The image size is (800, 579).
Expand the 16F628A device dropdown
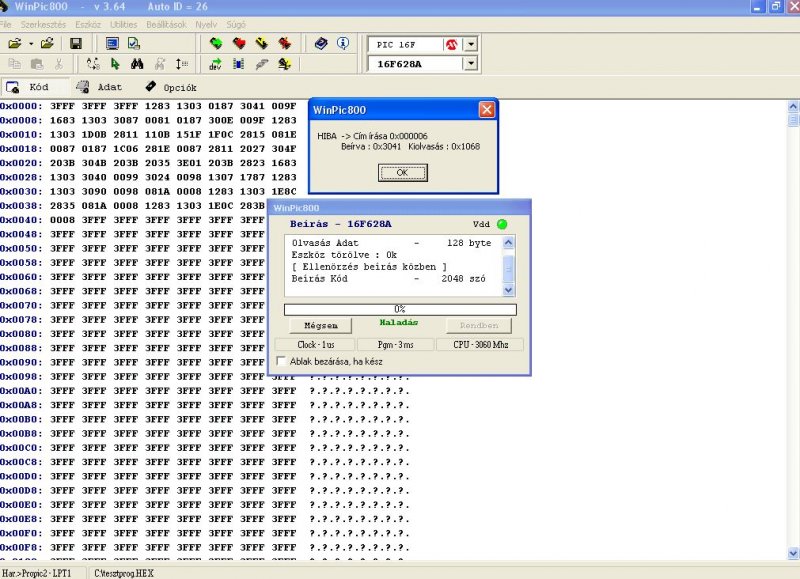pos(471,64)
